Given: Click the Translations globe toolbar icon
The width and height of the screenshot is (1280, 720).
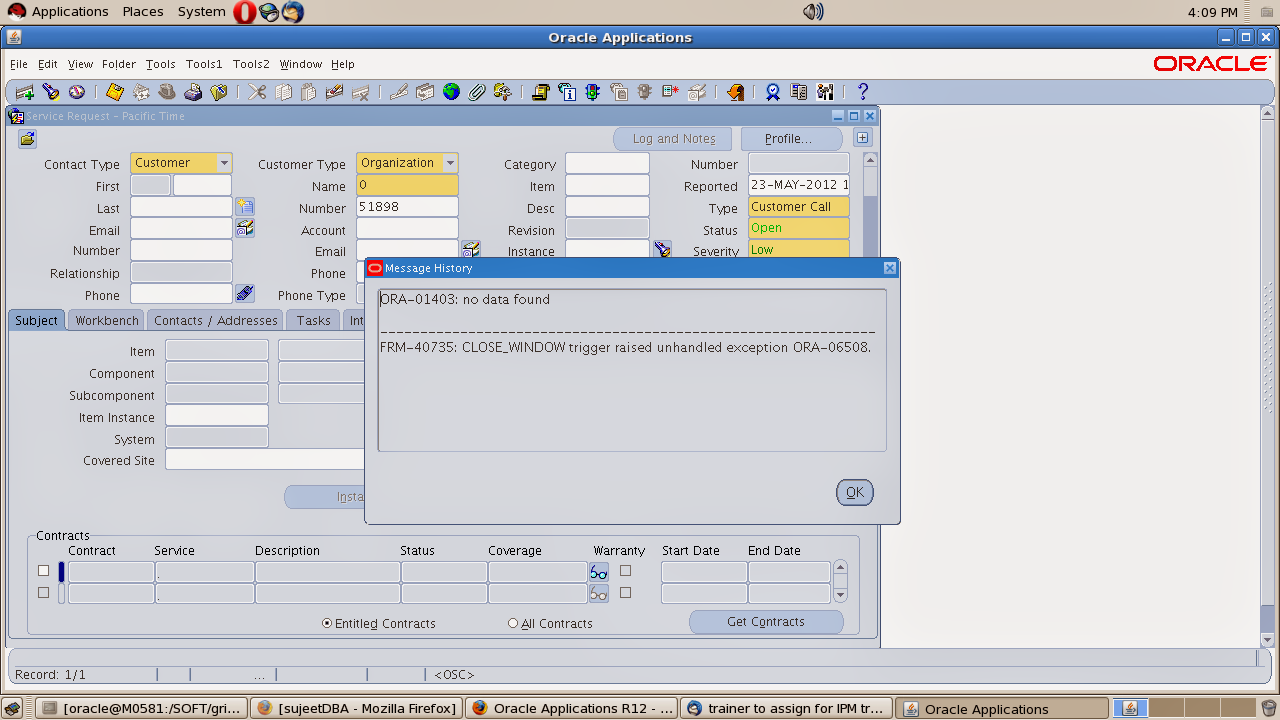Looking at the screenshot, I should click(x=451, y=92).
